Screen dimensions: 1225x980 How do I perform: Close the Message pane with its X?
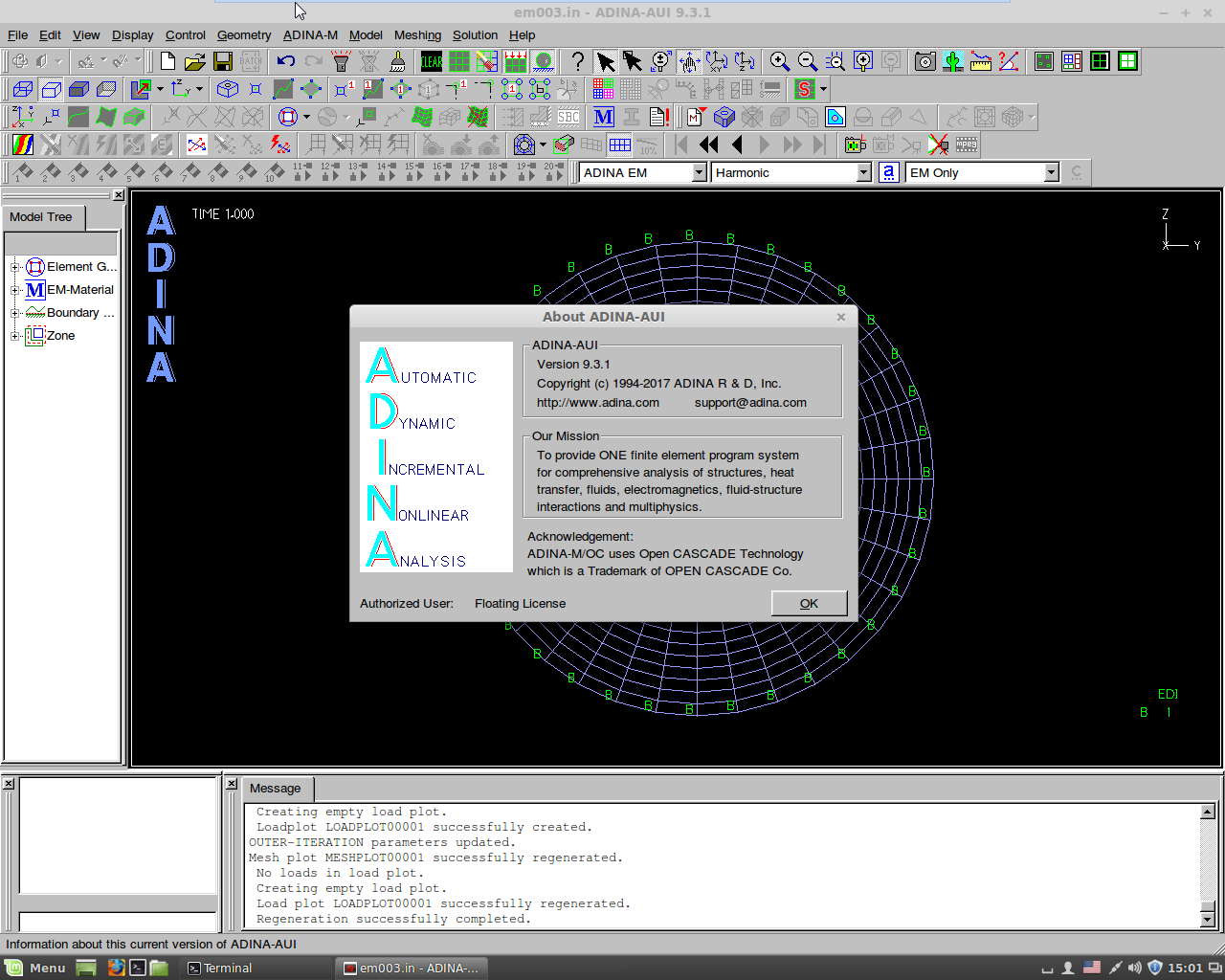232,783
